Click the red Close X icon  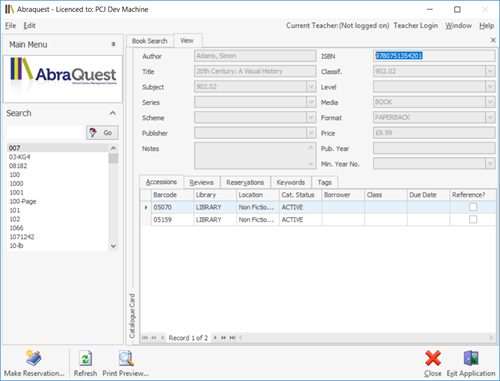(x=433, y=359)
